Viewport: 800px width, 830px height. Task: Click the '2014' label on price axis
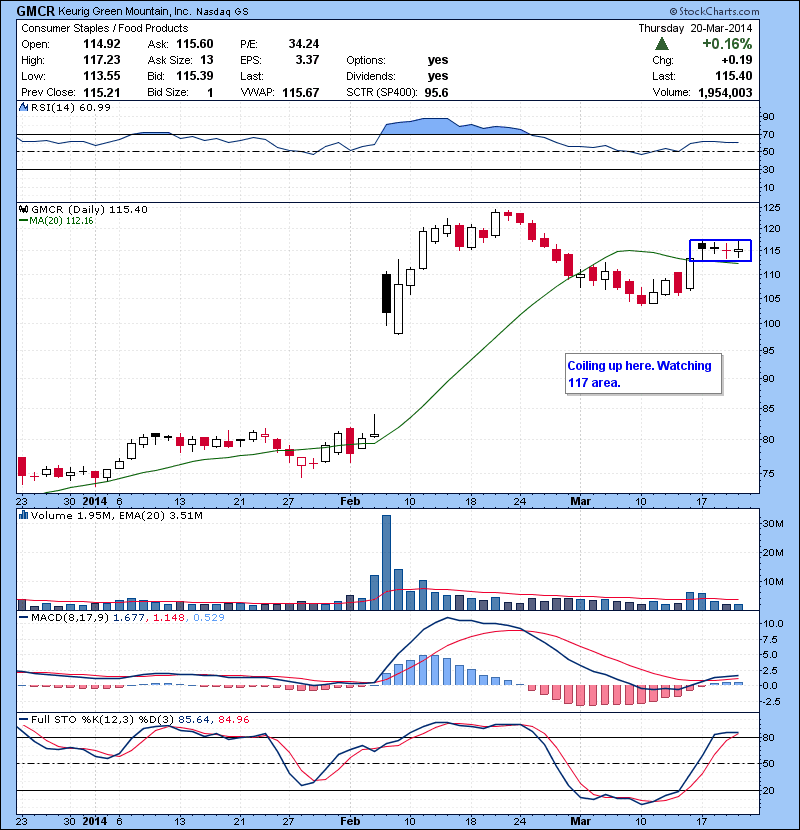pos(95,501)
